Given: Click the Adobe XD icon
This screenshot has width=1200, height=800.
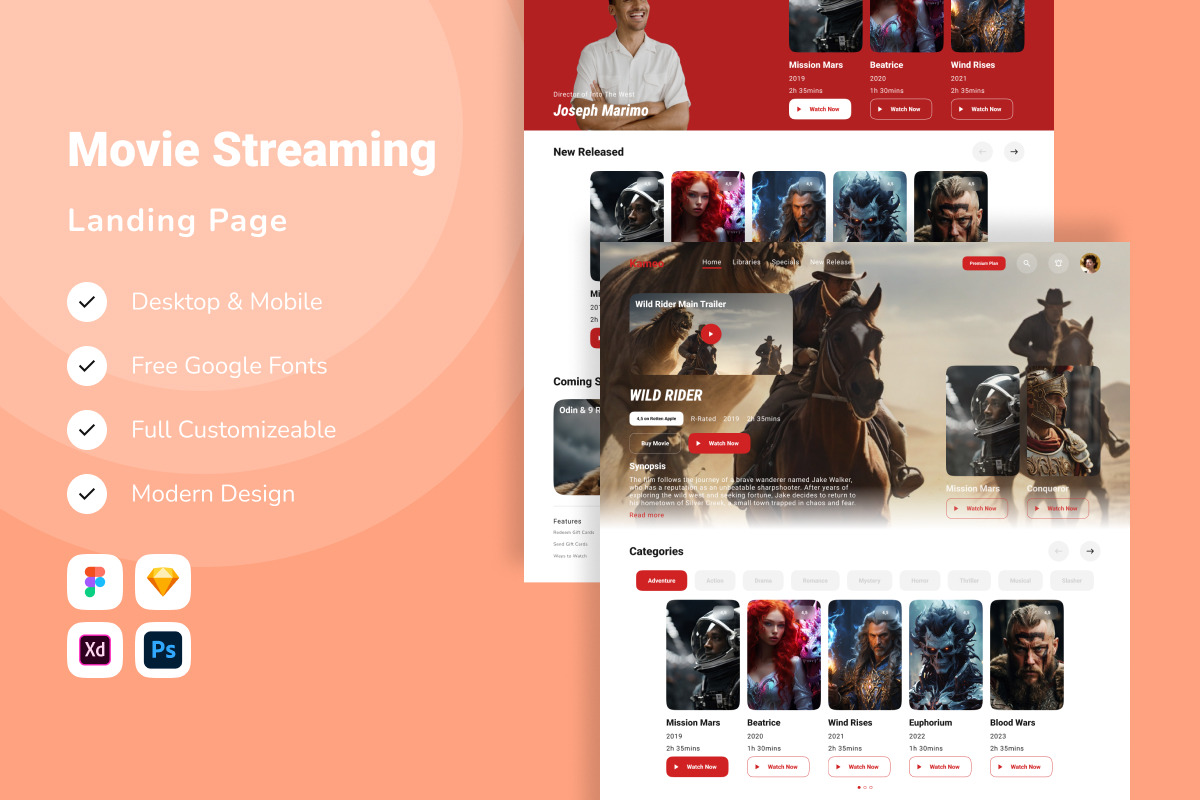Looking at the screenshot, I should 95,650.
